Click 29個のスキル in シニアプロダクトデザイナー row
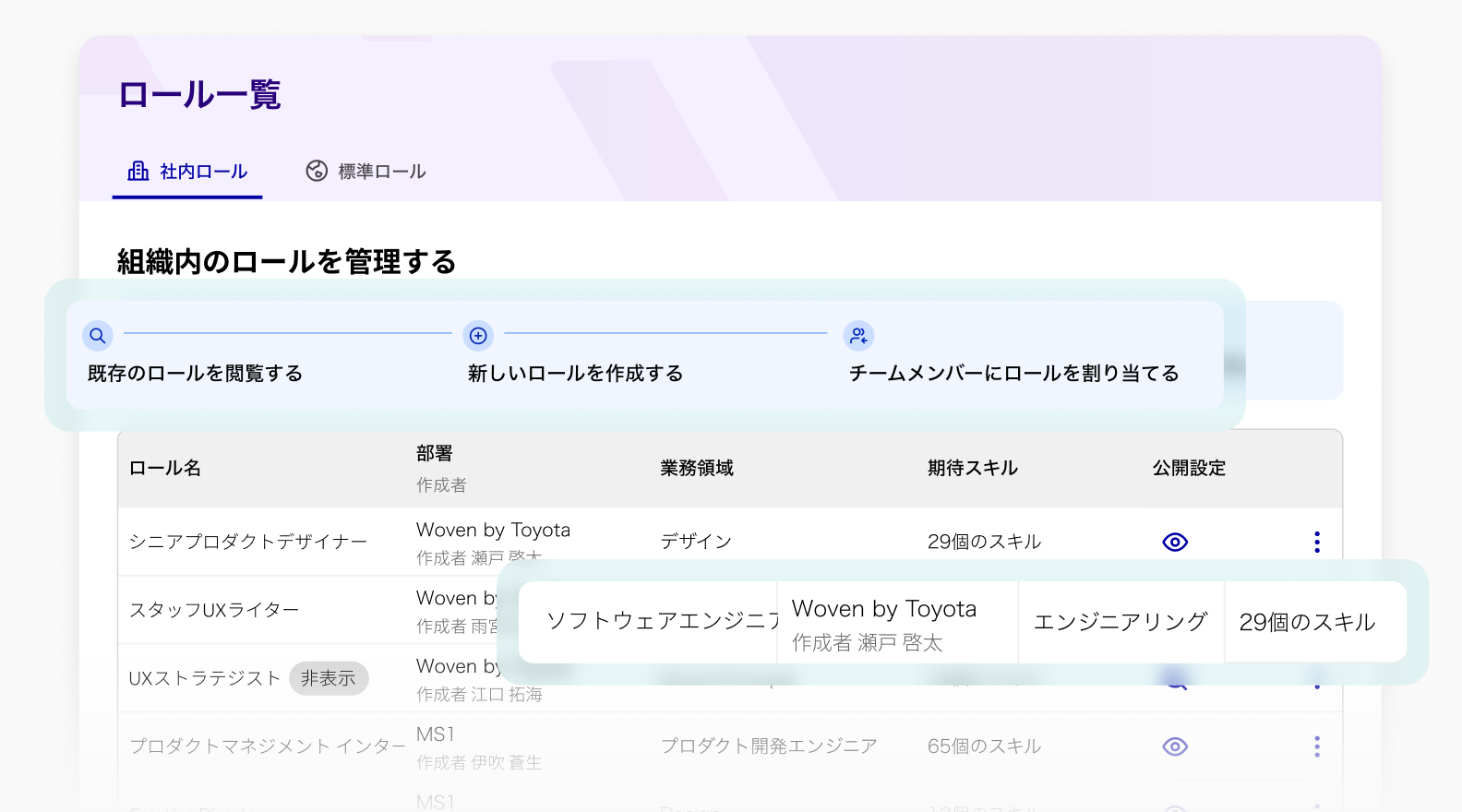Screen dimensions: 1462x812 coord(984,542)
